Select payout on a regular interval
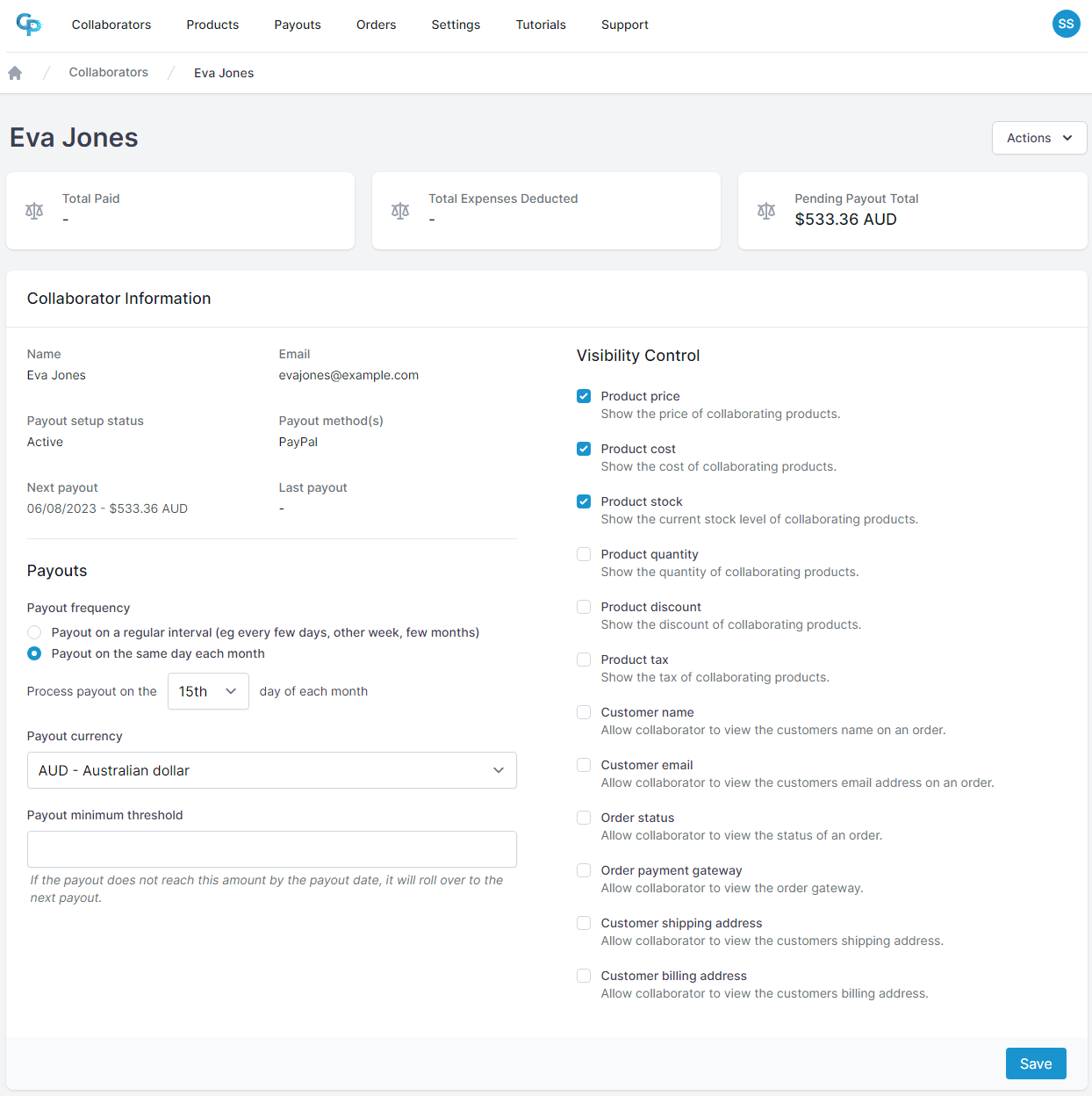This screenshot has height=1096, width=1092. [x=33, y=631]
